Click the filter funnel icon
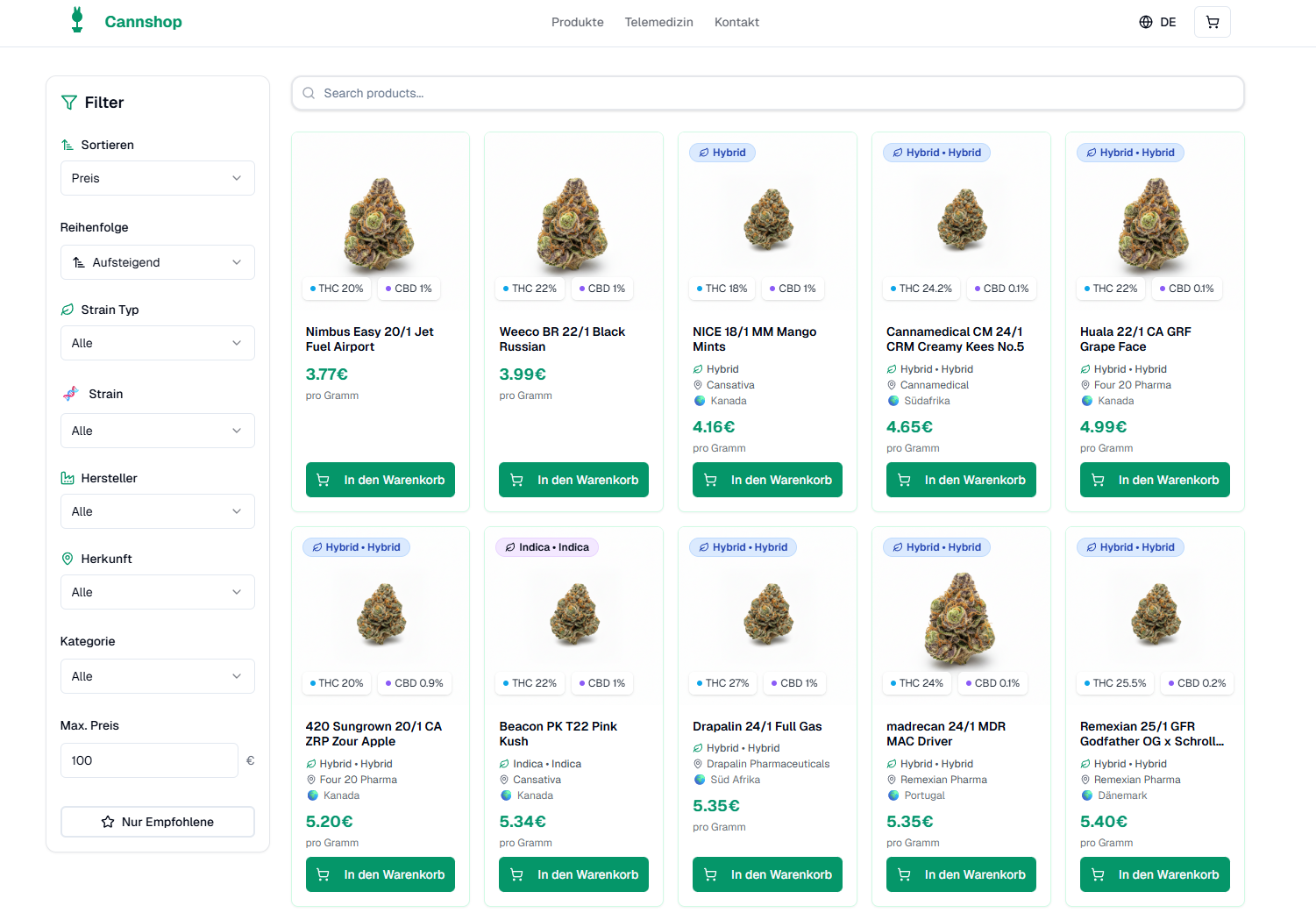 (x=69, y=103)
